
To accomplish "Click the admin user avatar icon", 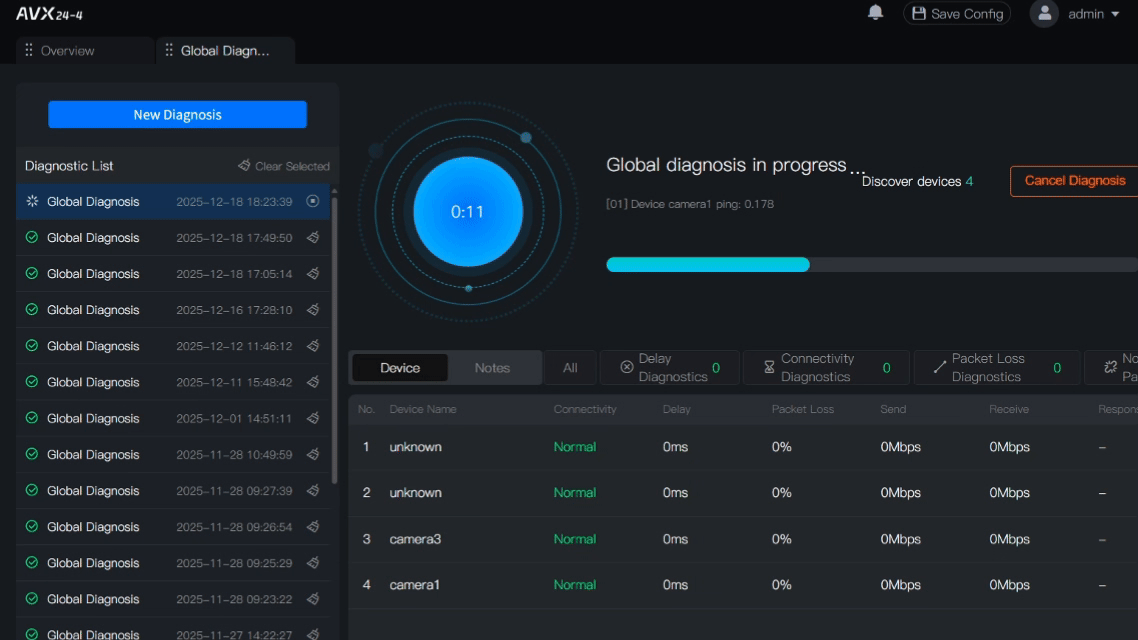I will pos(1044,14).
